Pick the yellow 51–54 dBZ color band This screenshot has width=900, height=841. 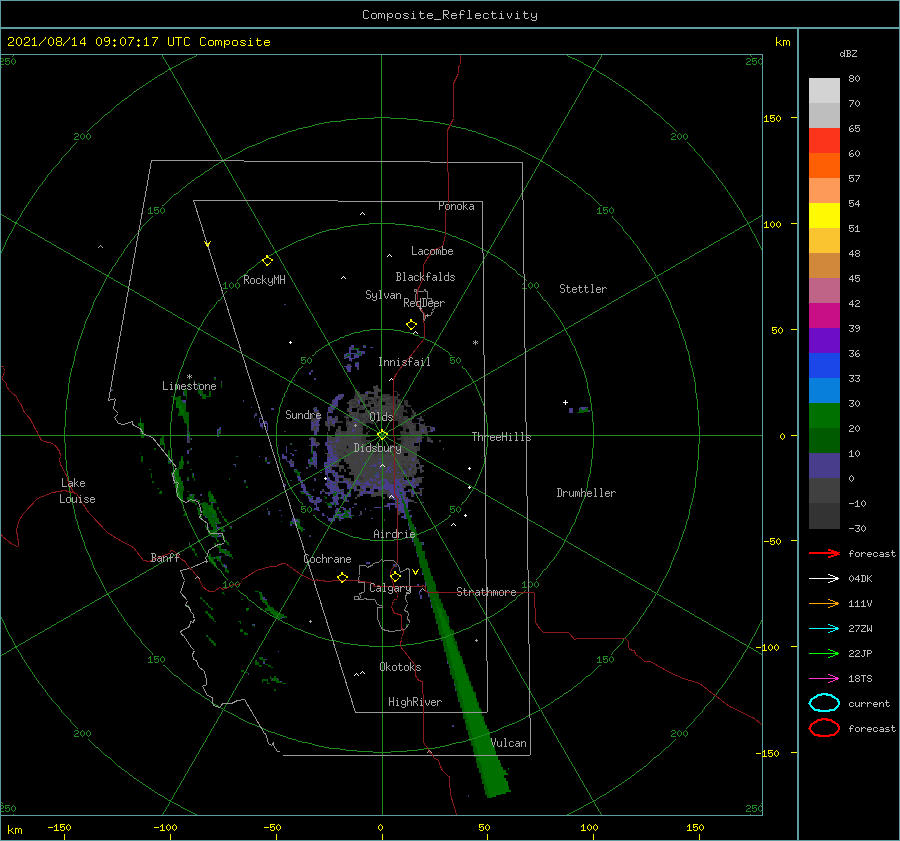(824, 216)
